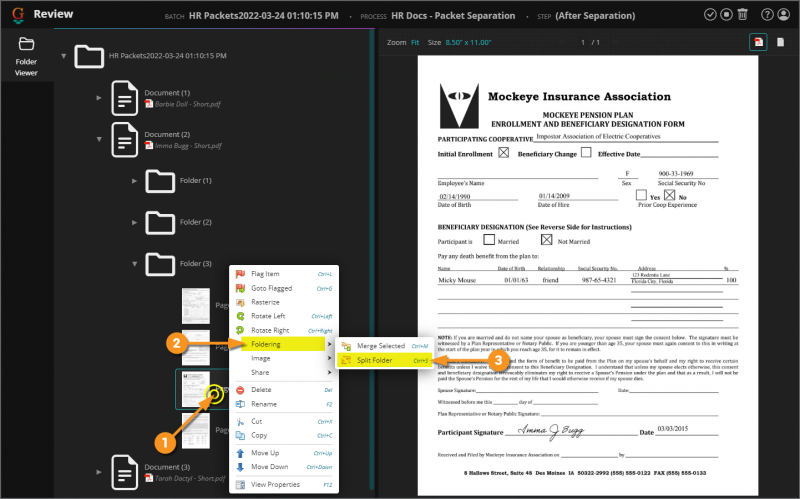
Task: Click the trash delete batch icon
Action: 742,15
